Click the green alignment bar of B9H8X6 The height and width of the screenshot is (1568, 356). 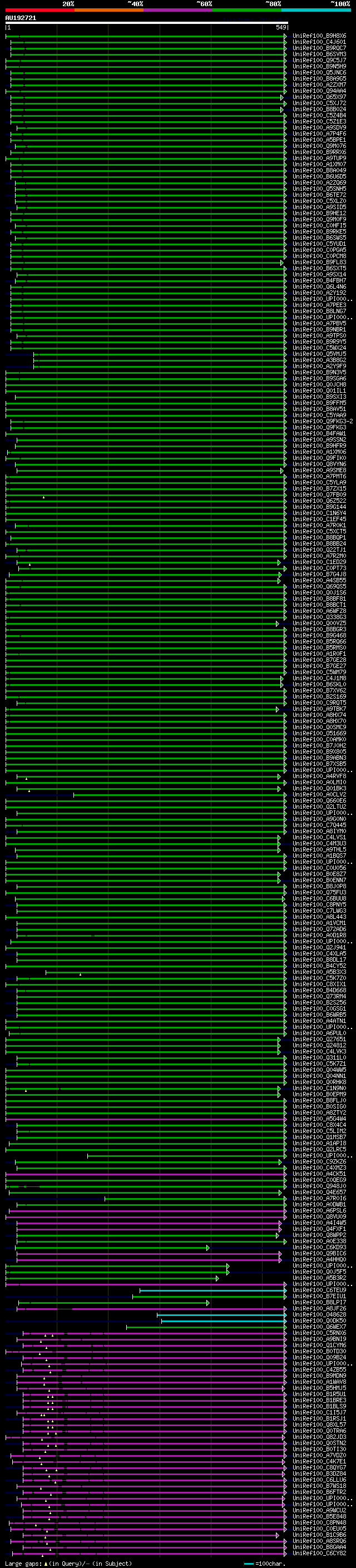(x=145, y=37)
